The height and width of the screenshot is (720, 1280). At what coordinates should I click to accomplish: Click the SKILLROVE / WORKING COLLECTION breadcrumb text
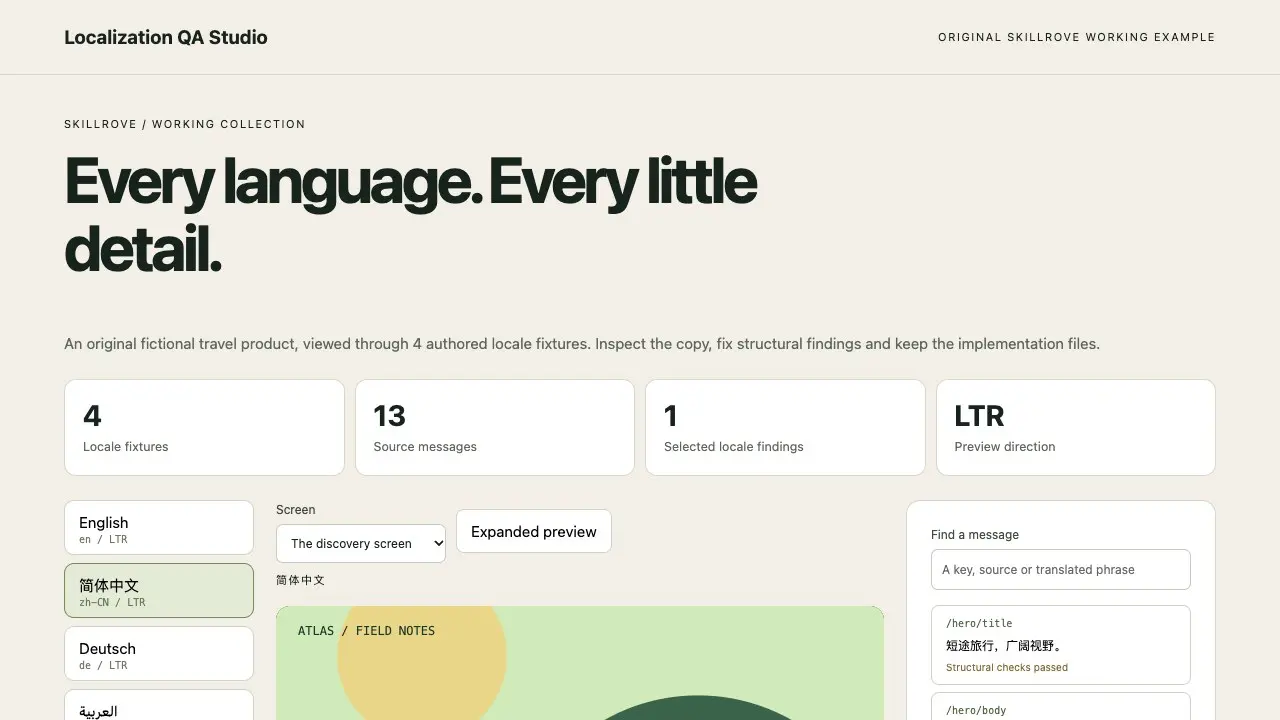[185, 124]
